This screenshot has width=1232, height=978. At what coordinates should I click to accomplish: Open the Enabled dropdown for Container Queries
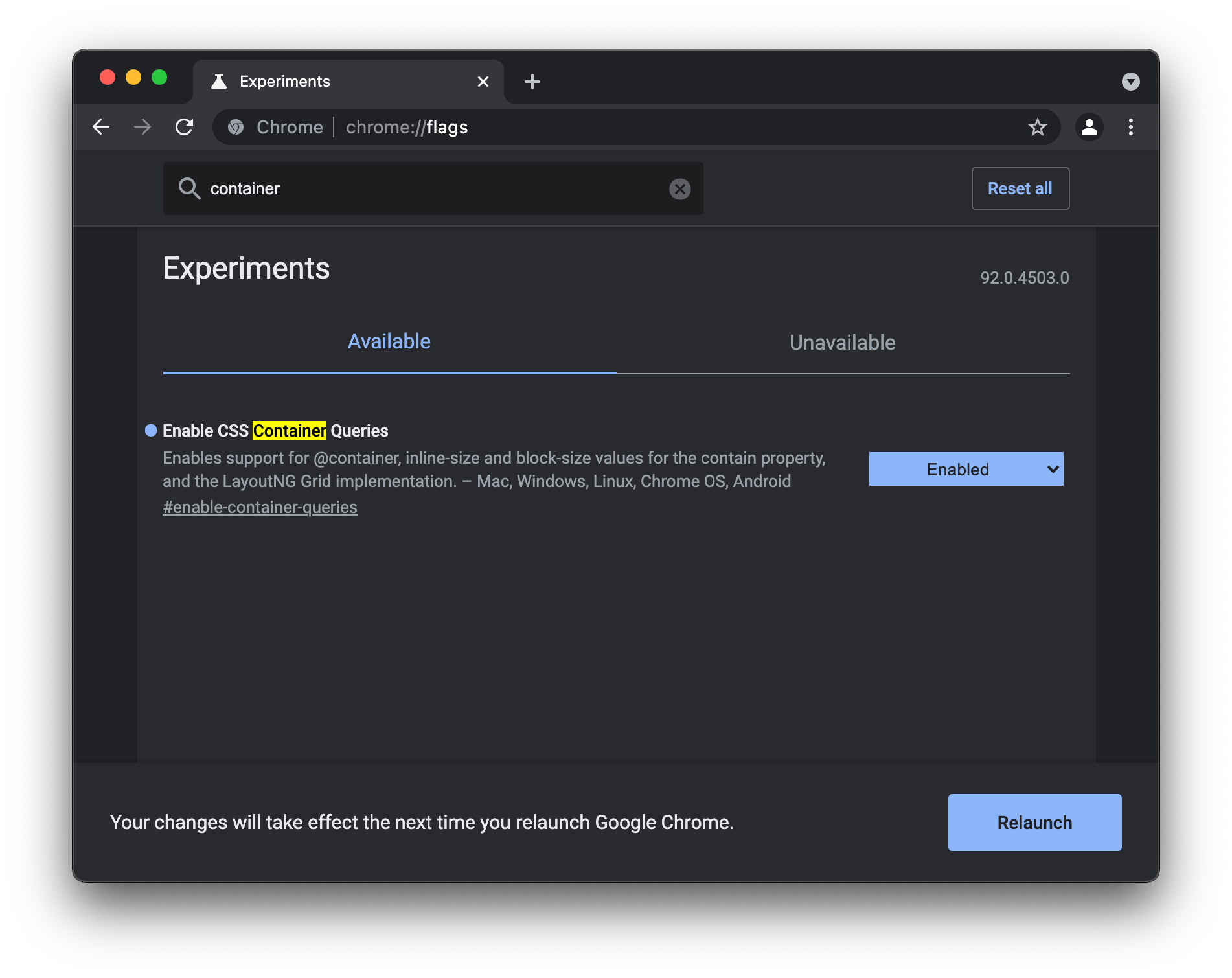point(966,469)
